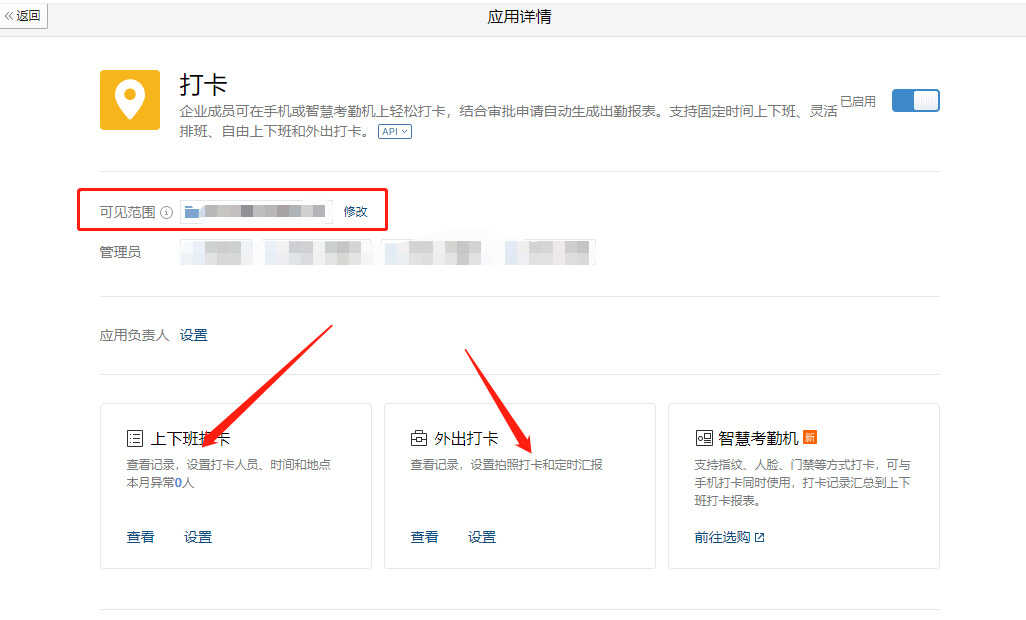Click the 外出打卡 briefcase icon
1026x620 pixels.
419,438
